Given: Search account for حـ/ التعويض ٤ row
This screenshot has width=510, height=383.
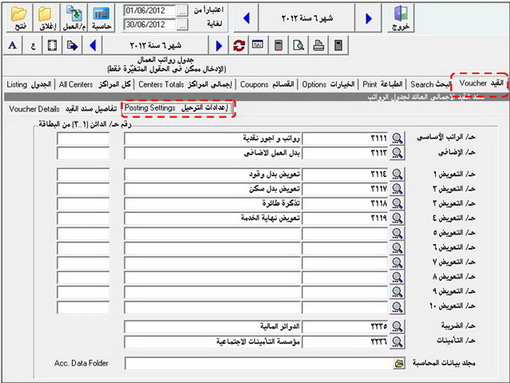Looking at the screenshot, I should click(x=397, y=218).
